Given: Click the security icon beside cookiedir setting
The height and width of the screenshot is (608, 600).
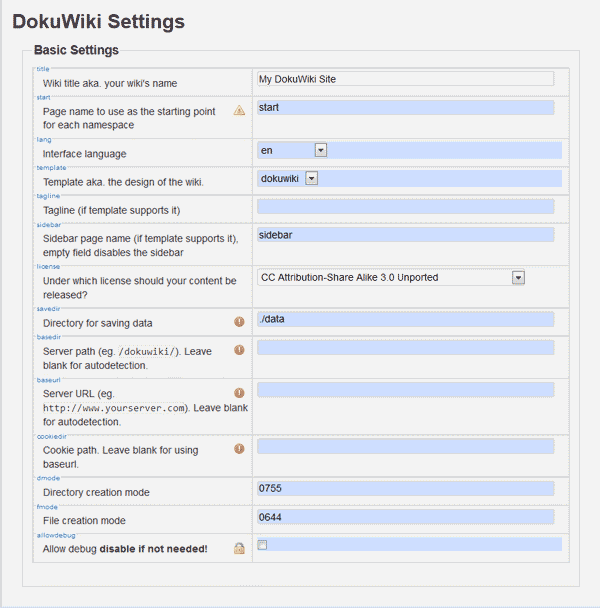Looking at the screenshot, I should [239, 448].
